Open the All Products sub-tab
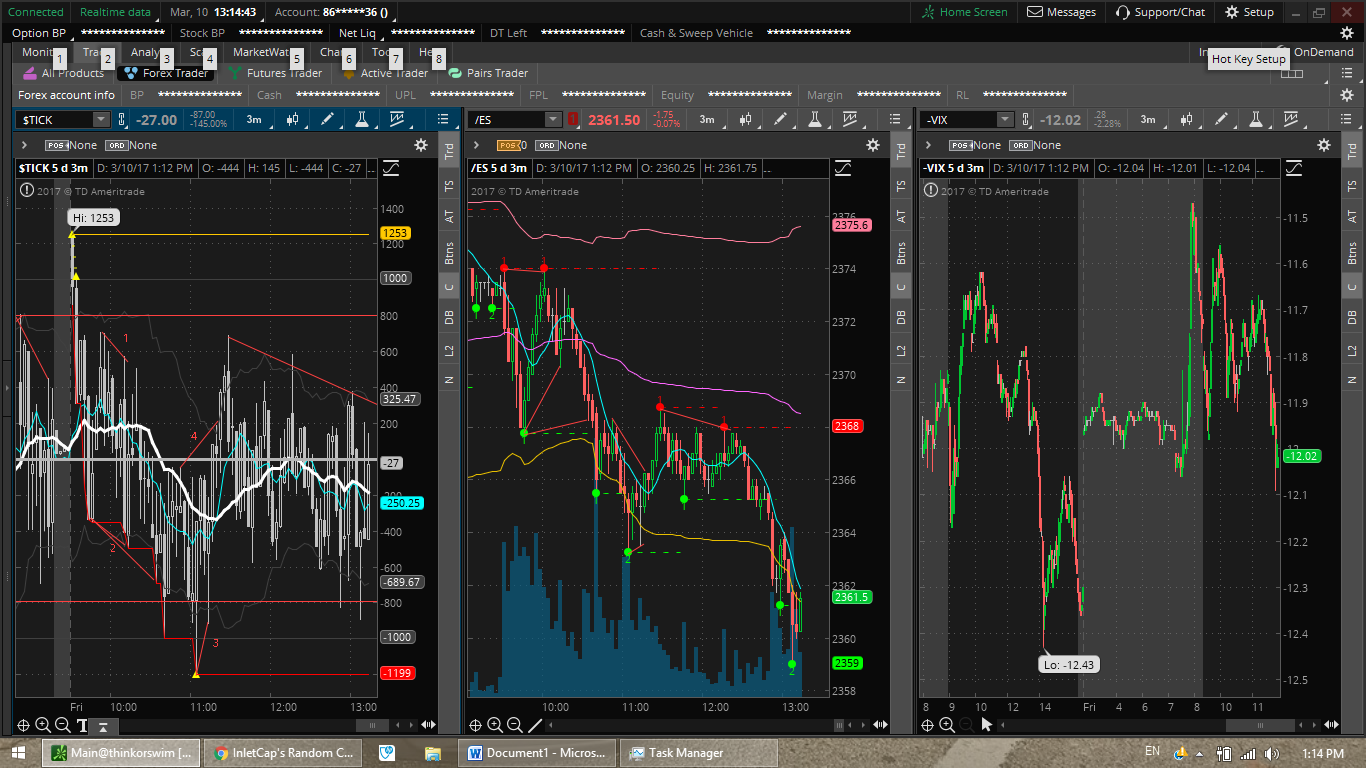1366x768 pixels. click(63, 73)
